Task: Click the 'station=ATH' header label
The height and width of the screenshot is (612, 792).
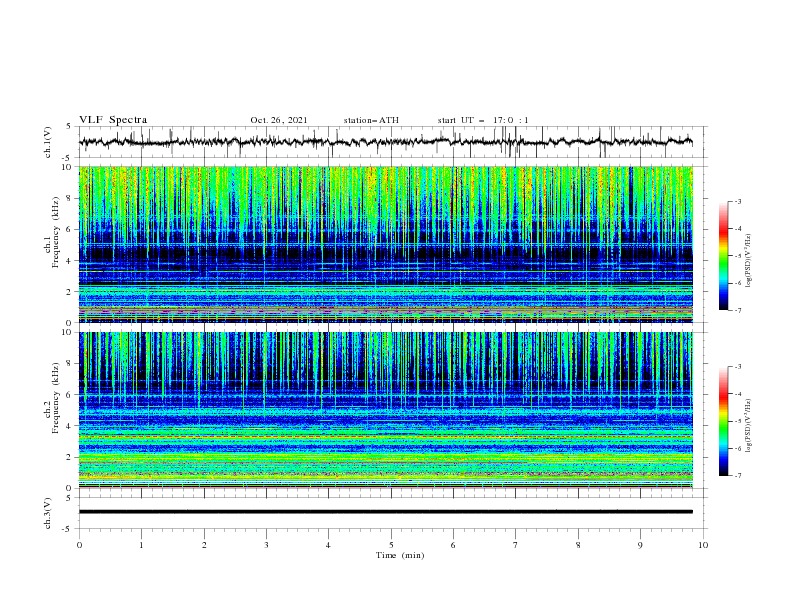Action: pos(371,120)
